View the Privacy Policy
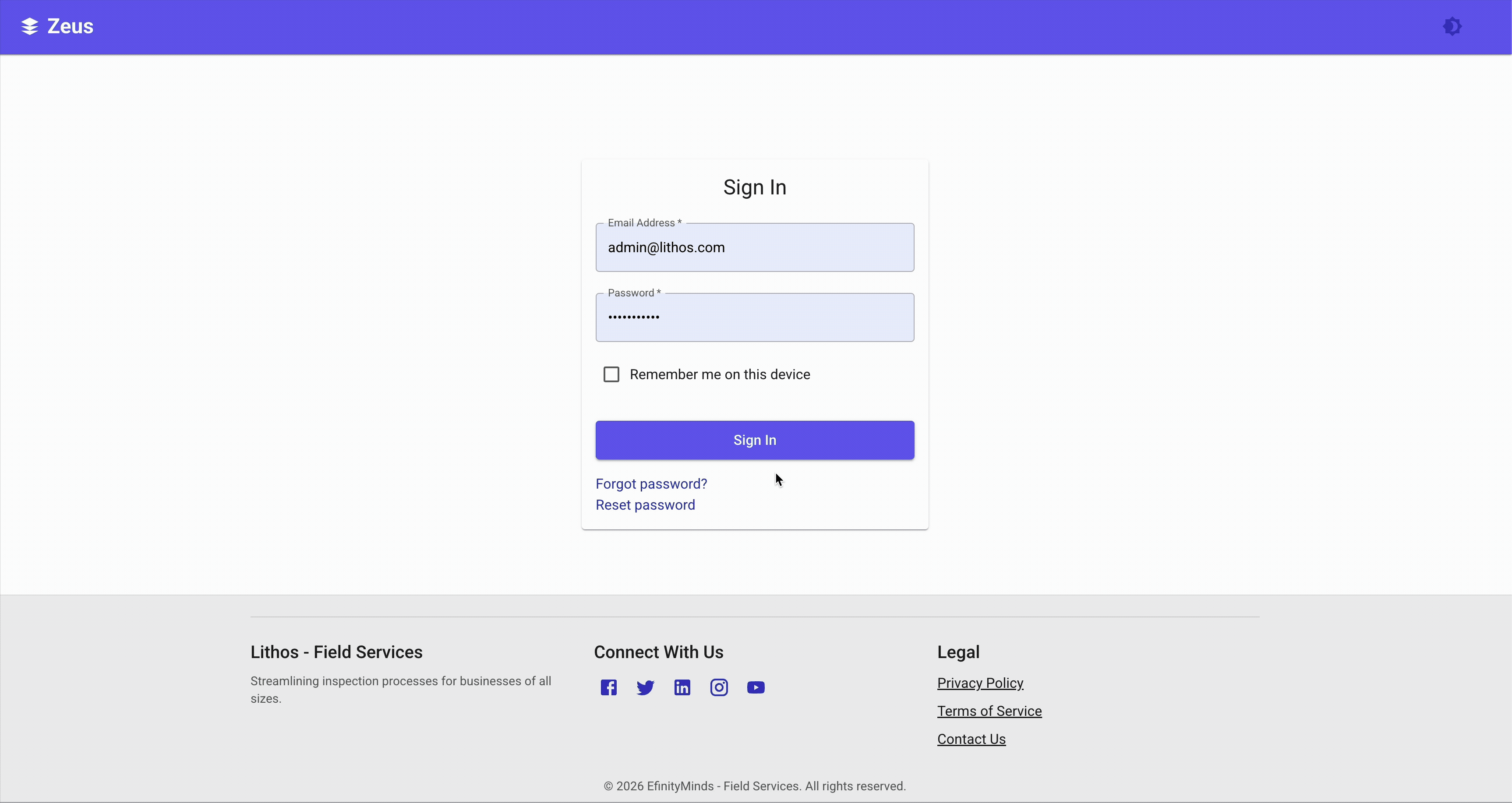This screenshot has width=1512, height=803. [980, 683]
